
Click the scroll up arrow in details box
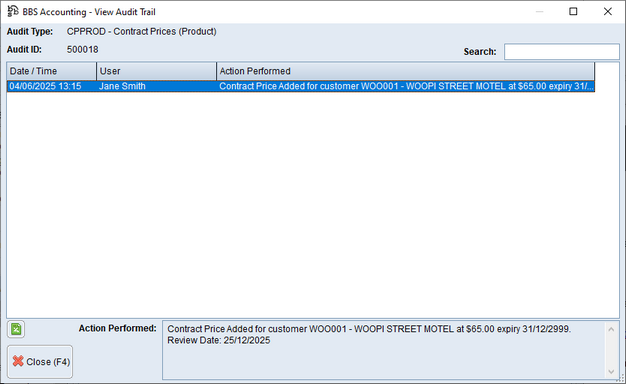tap(611, 329)
